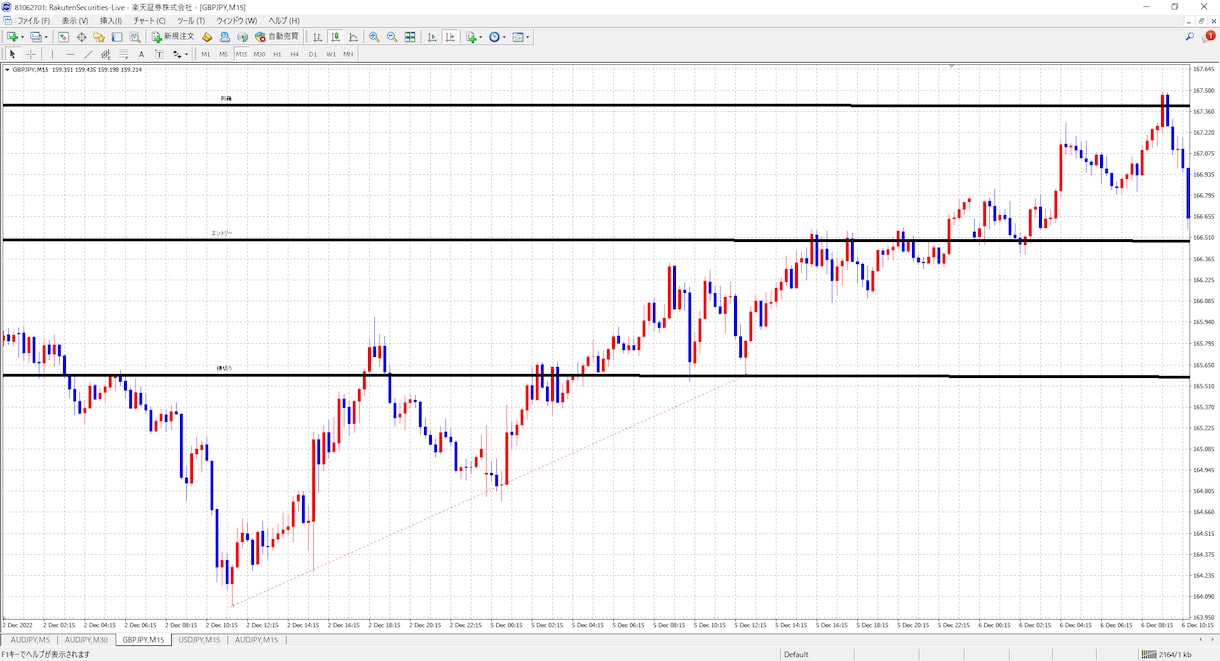Click the 自動売買 auto trading button
The width and height of the screenshot is (1220, 661).
pos(277,37)
